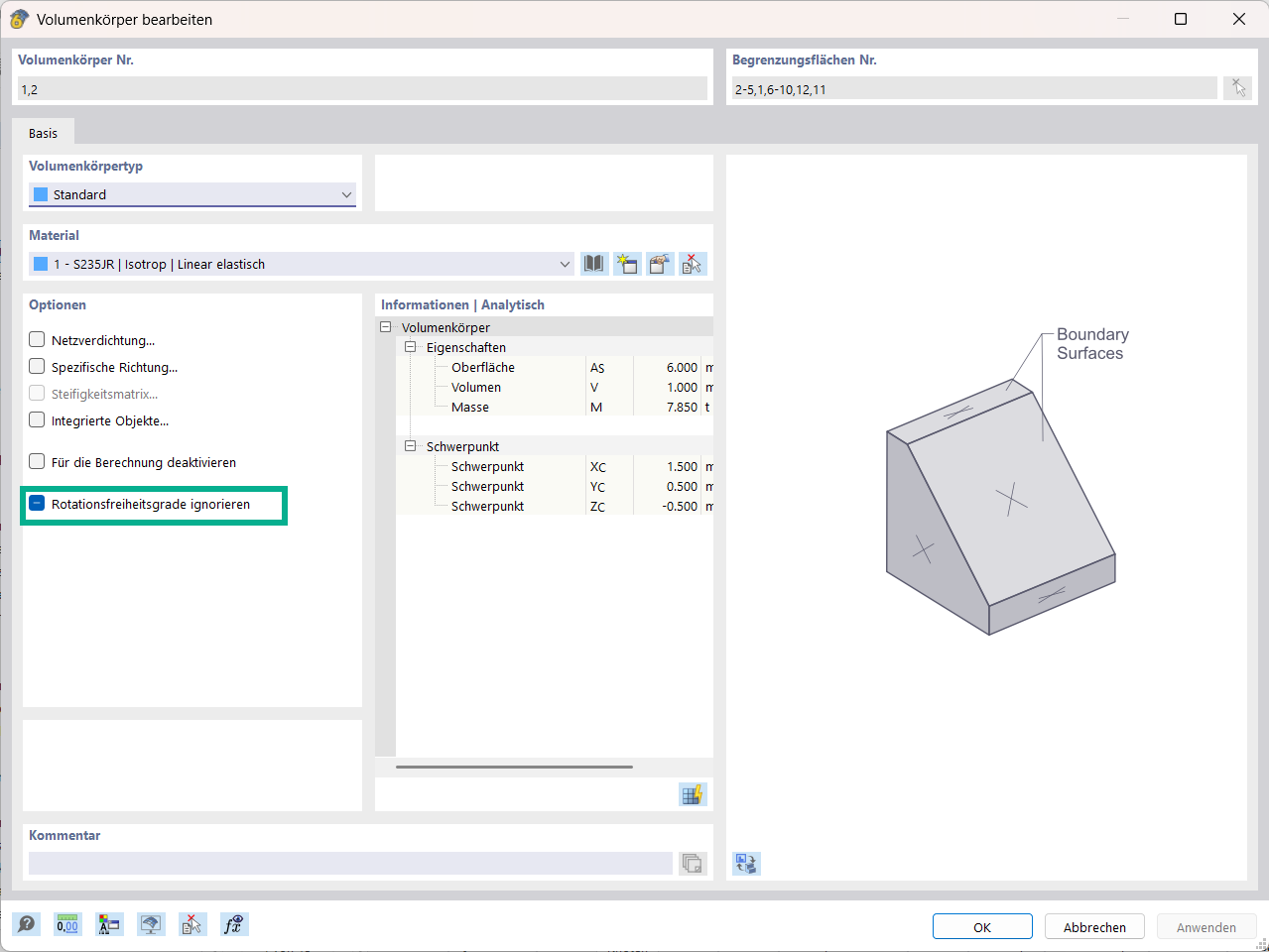Collapse the Schwerpunkt group node
Screen dimensions: 1269x952
[410, 446]
